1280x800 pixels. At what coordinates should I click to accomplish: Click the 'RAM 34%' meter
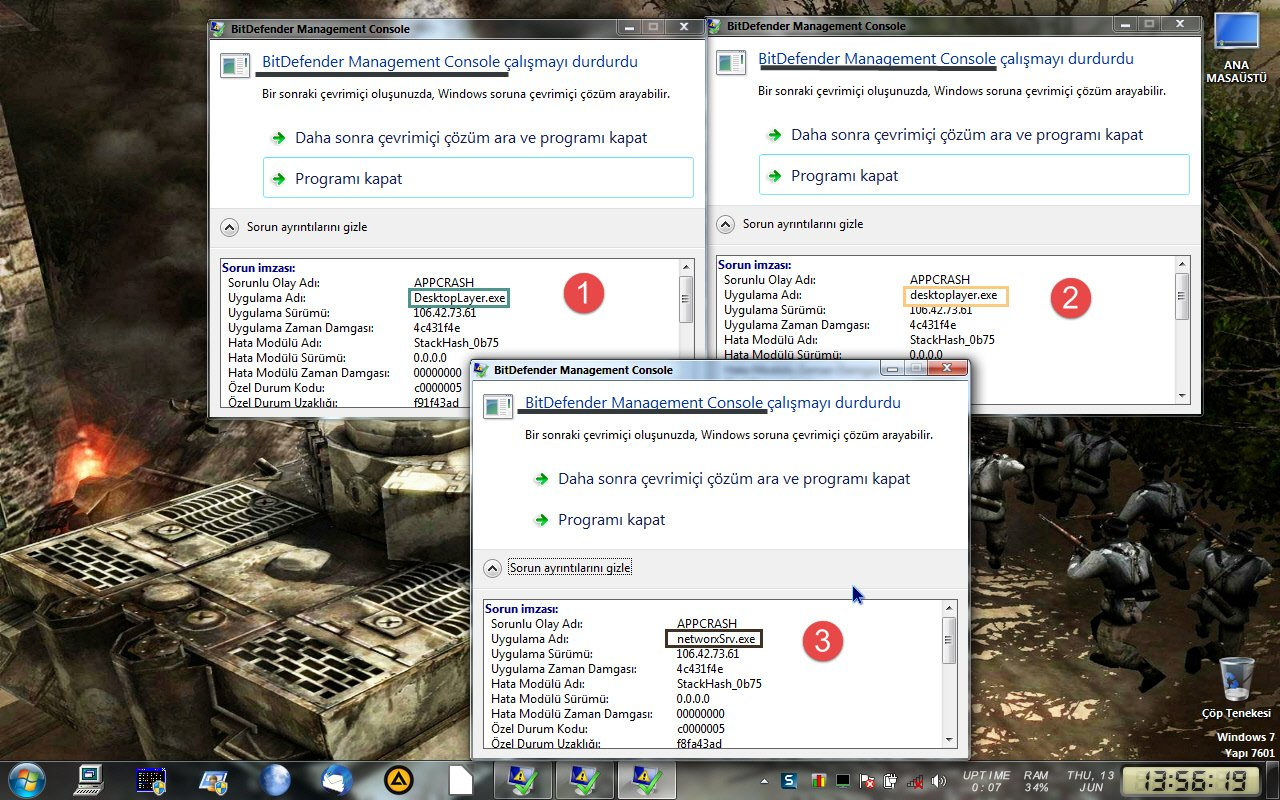(1036, 780)
